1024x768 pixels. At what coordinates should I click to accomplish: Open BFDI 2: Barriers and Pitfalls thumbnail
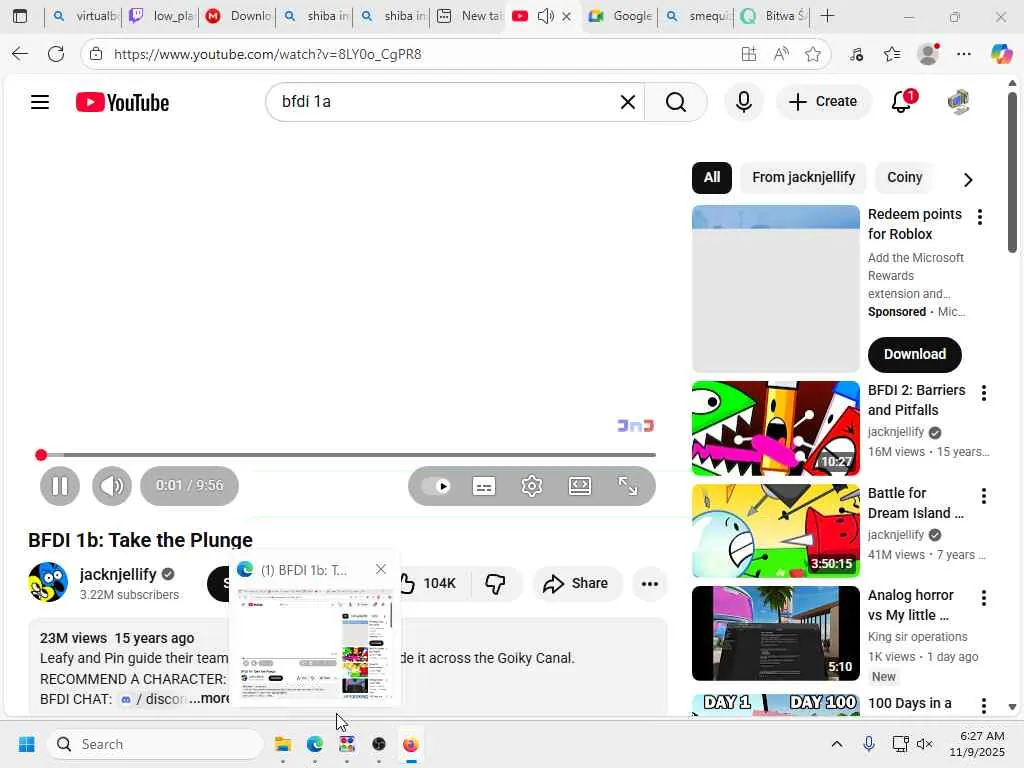tap(776, 428)
